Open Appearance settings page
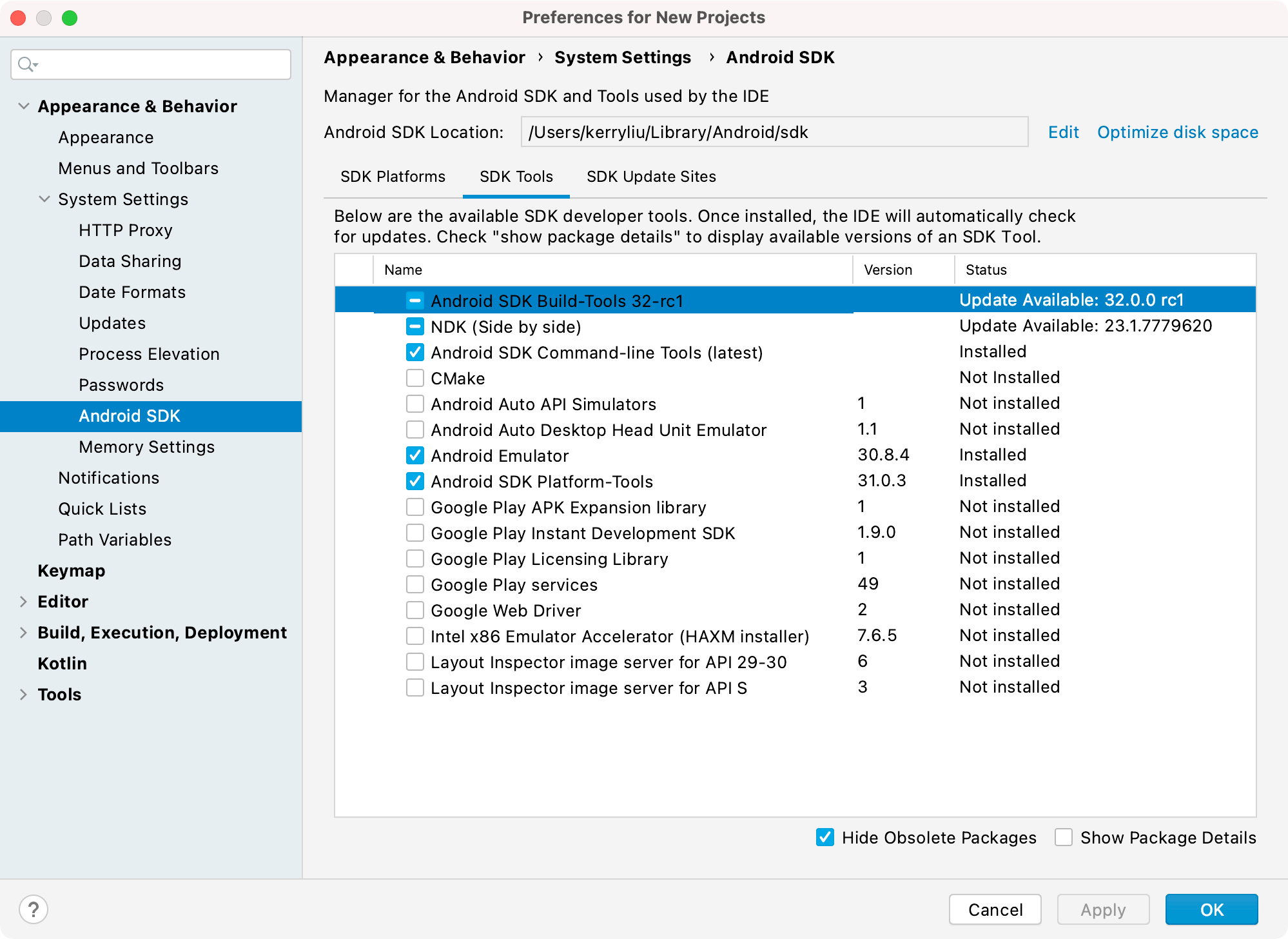 [106, 137]
